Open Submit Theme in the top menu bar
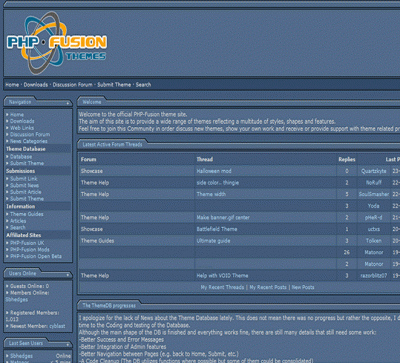The width and height of the screenshot is (400, 363). point(114,85)
